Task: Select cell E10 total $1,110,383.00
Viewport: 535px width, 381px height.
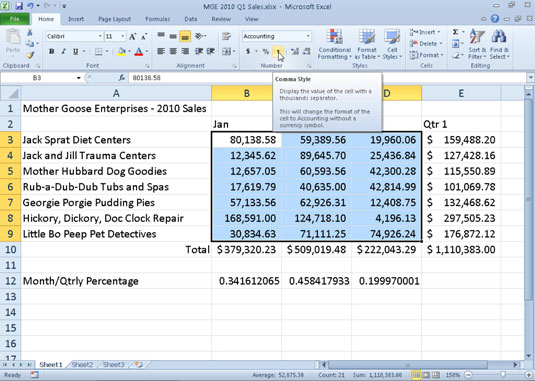Action: click(x=461, y=250)
